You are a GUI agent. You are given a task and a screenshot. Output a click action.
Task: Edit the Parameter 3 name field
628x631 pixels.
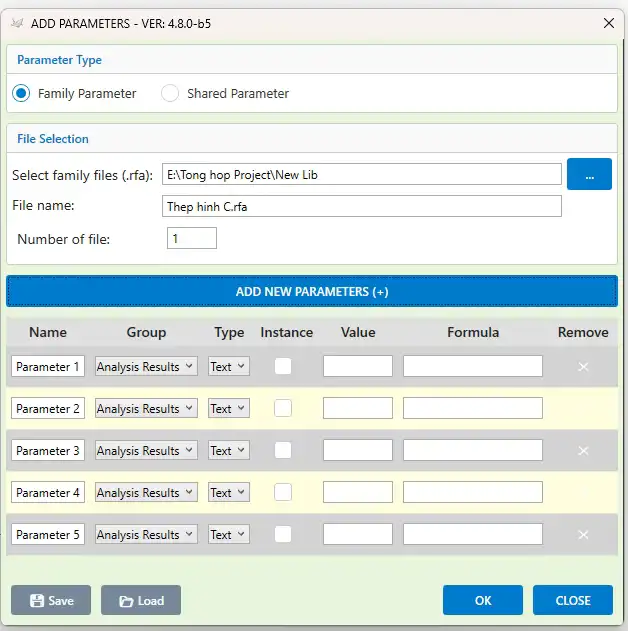coord(48,450)
